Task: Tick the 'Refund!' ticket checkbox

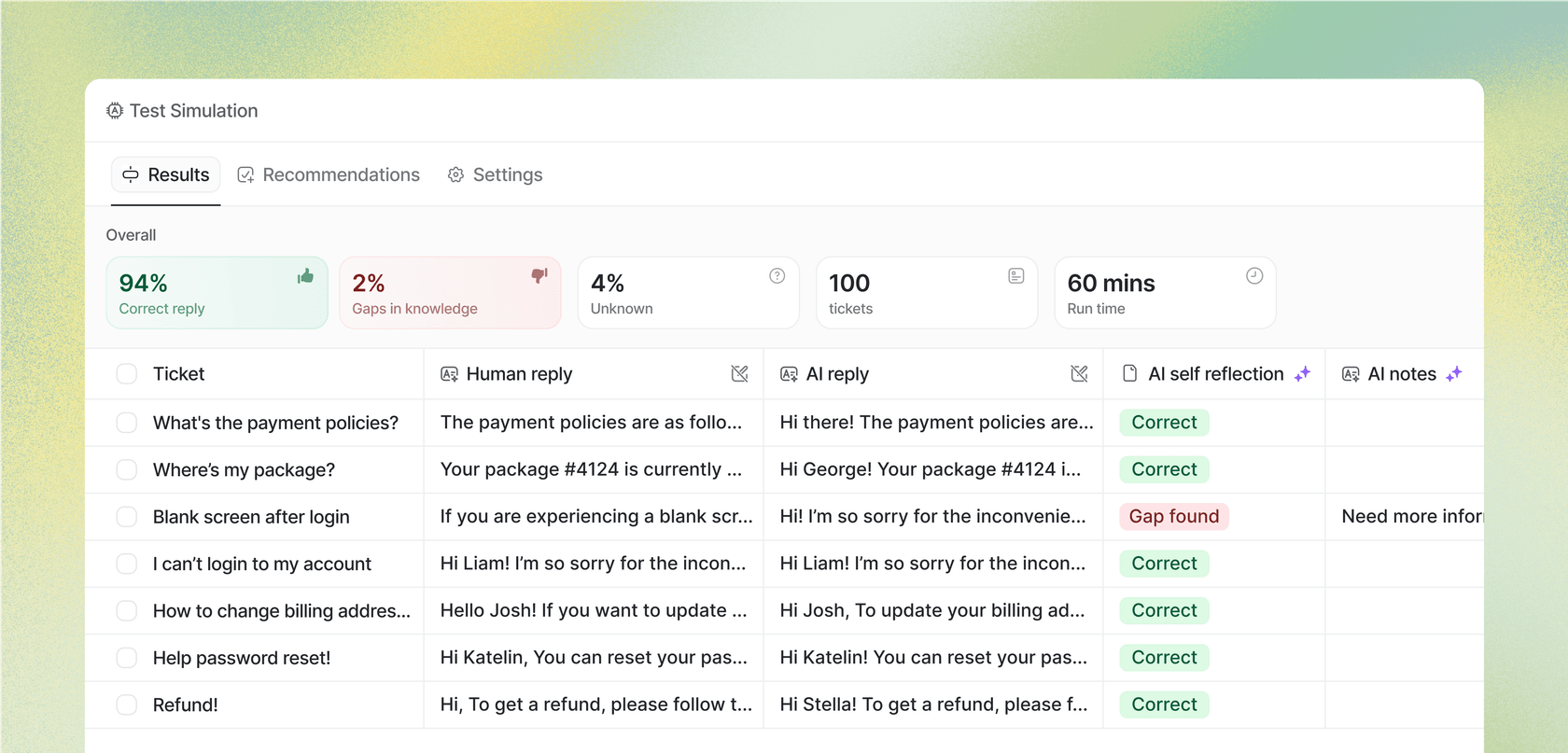Action: (x=127, y=705)
